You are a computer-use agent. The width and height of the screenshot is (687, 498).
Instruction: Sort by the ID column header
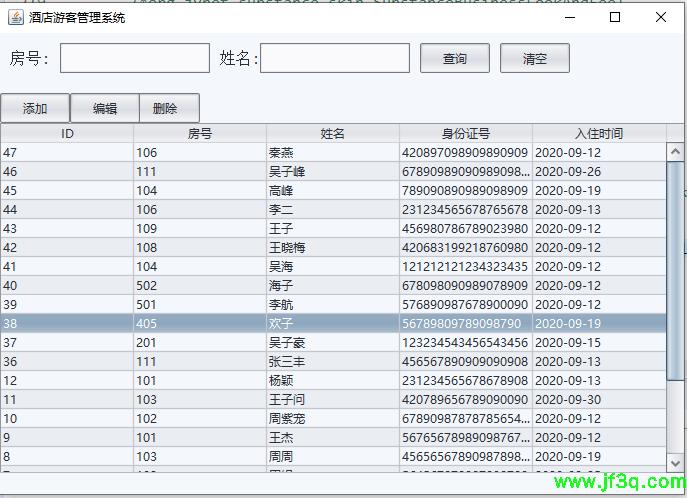pyautogui.click(x=67, y=133)
